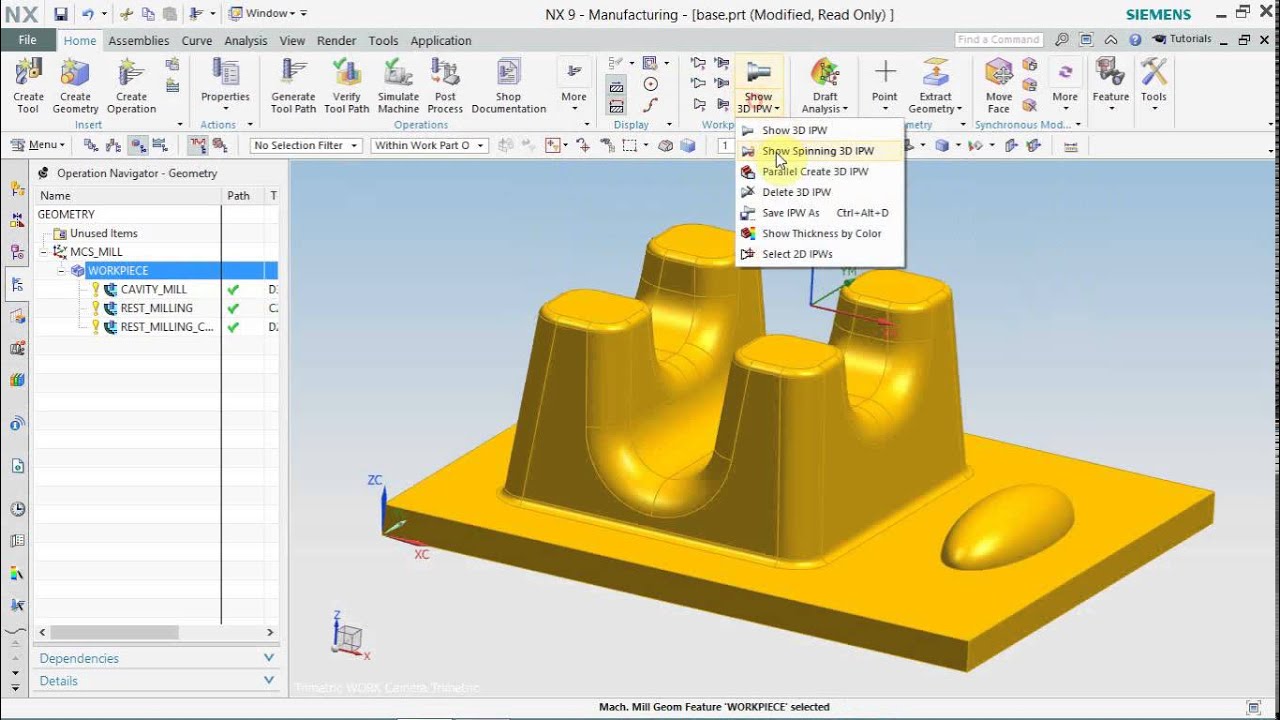The width and height of the screenshot is (1280, 720).
Task: Click the Full Screen icon near Find a Command
Action: pyautogui.click(x=1084, y=40)
